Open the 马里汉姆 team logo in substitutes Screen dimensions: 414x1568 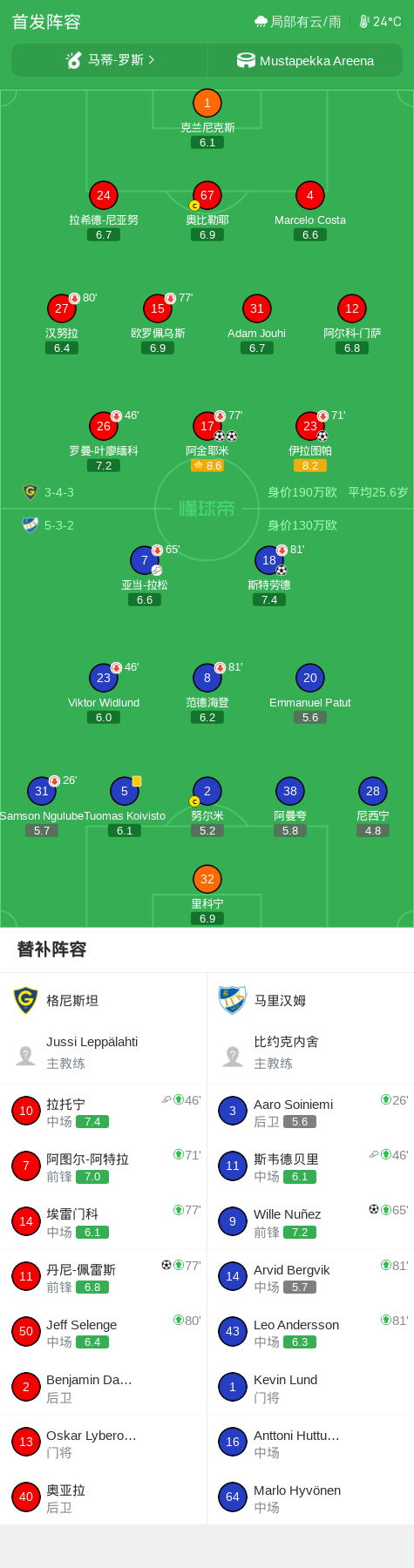(x=233, y=1000)
